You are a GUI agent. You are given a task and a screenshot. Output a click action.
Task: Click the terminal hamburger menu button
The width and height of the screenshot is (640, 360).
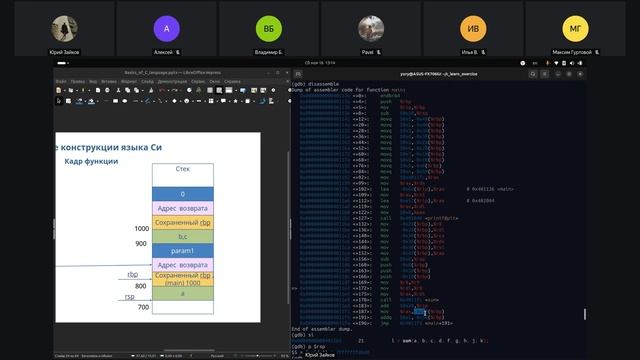click(544, 74)
